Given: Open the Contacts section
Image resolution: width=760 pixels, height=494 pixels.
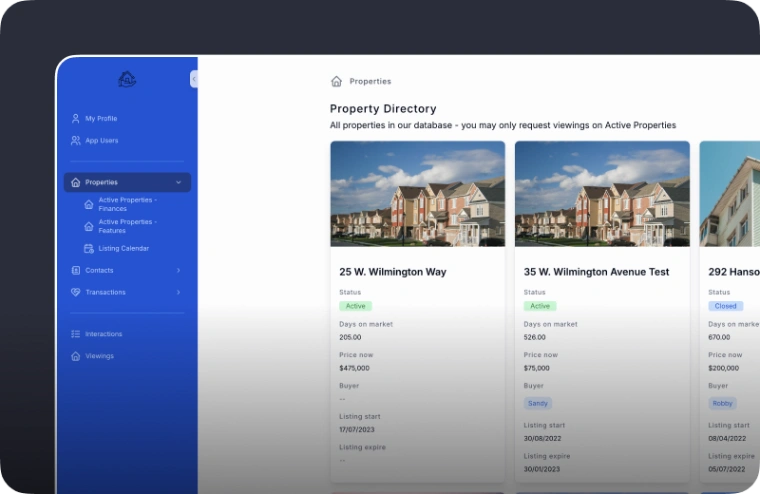Looking at the screenshot, I should pos(99,270).
